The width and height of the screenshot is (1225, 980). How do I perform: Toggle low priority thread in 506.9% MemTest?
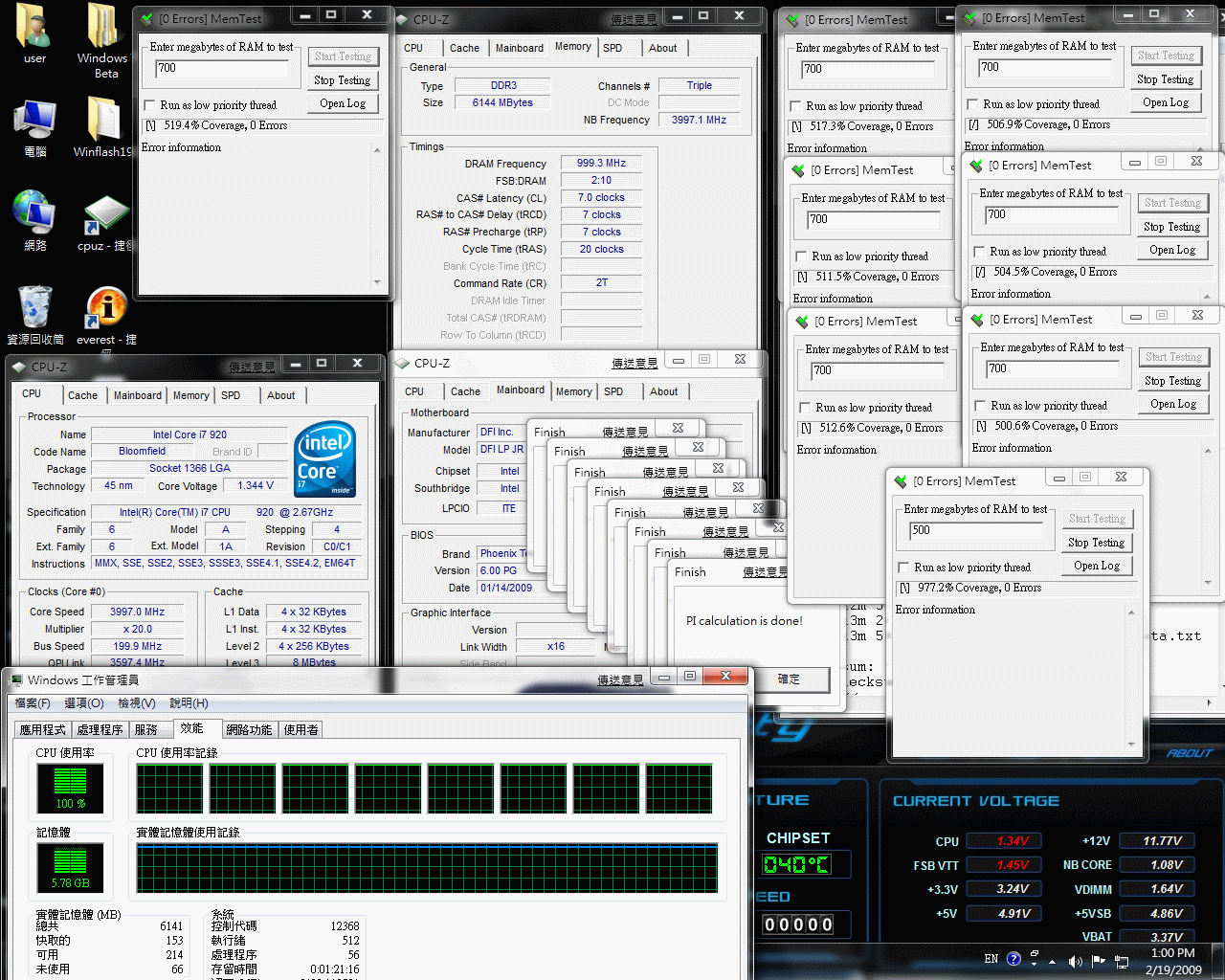click(972, 104)
